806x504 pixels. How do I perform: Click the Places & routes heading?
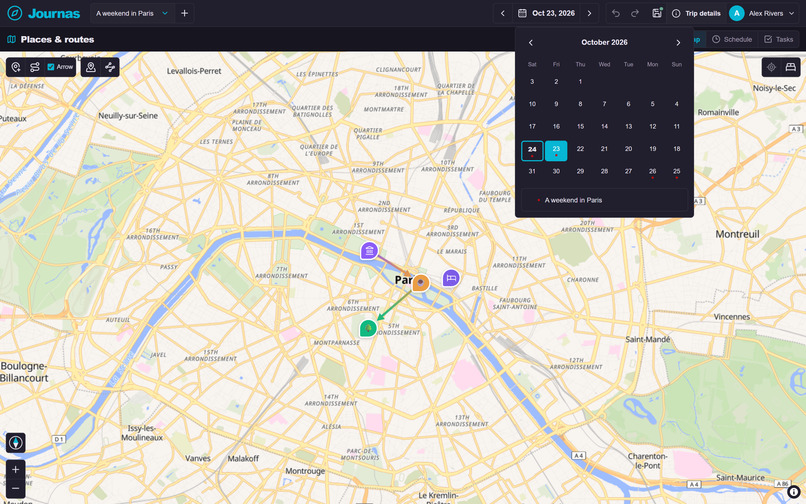click(57, 40)
